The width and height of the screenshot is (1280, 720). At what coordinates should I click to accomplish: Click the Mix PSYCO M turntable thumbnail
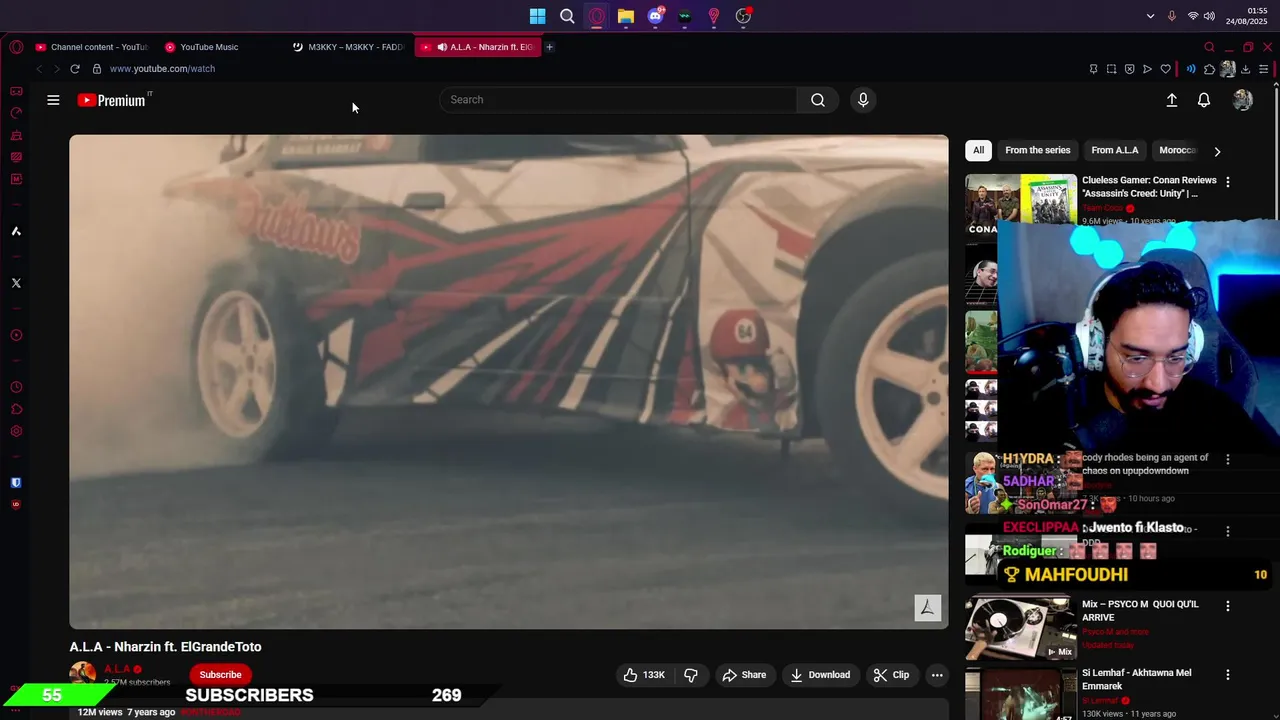coord(1020,628)
